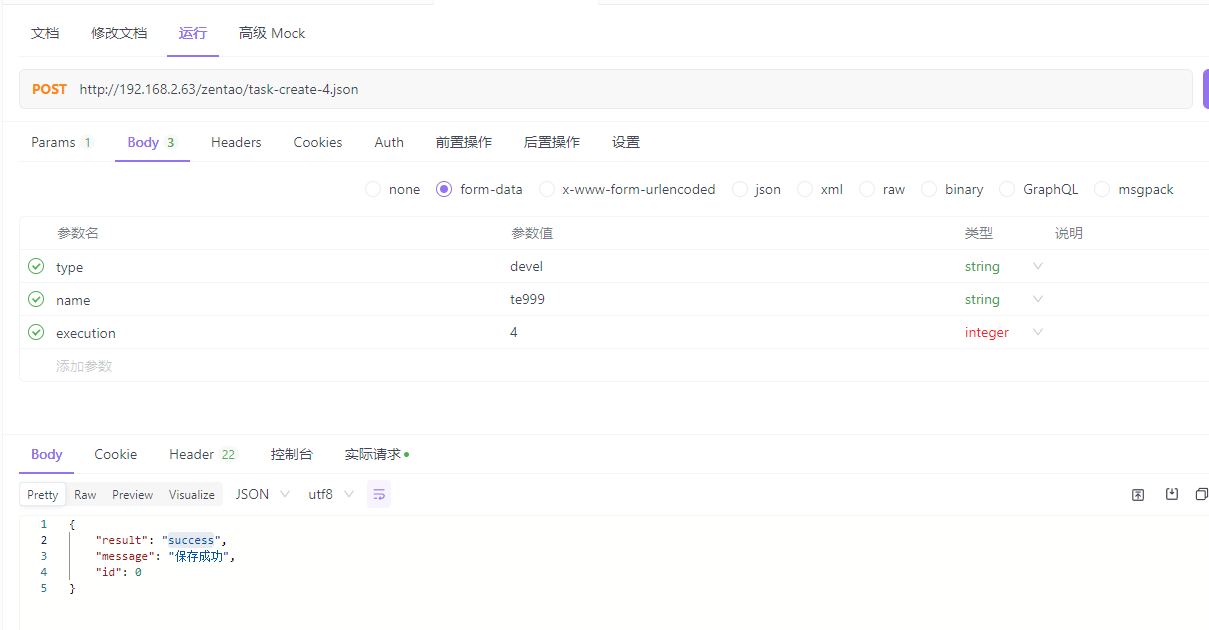This screenshot has height=630, width=1209.
Task: Click the value devel
Action: click(526, 266)
